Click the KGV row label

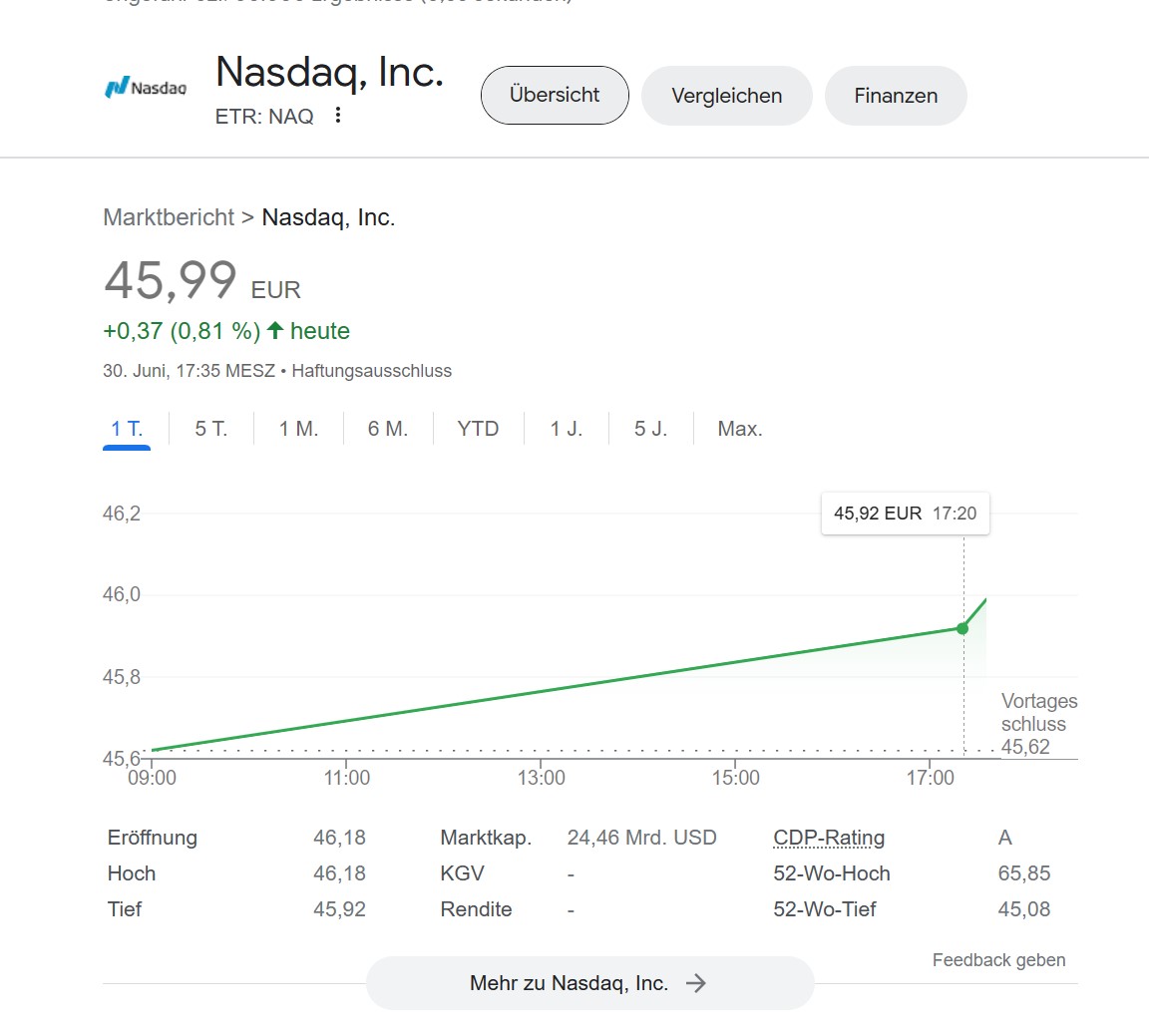462,873
